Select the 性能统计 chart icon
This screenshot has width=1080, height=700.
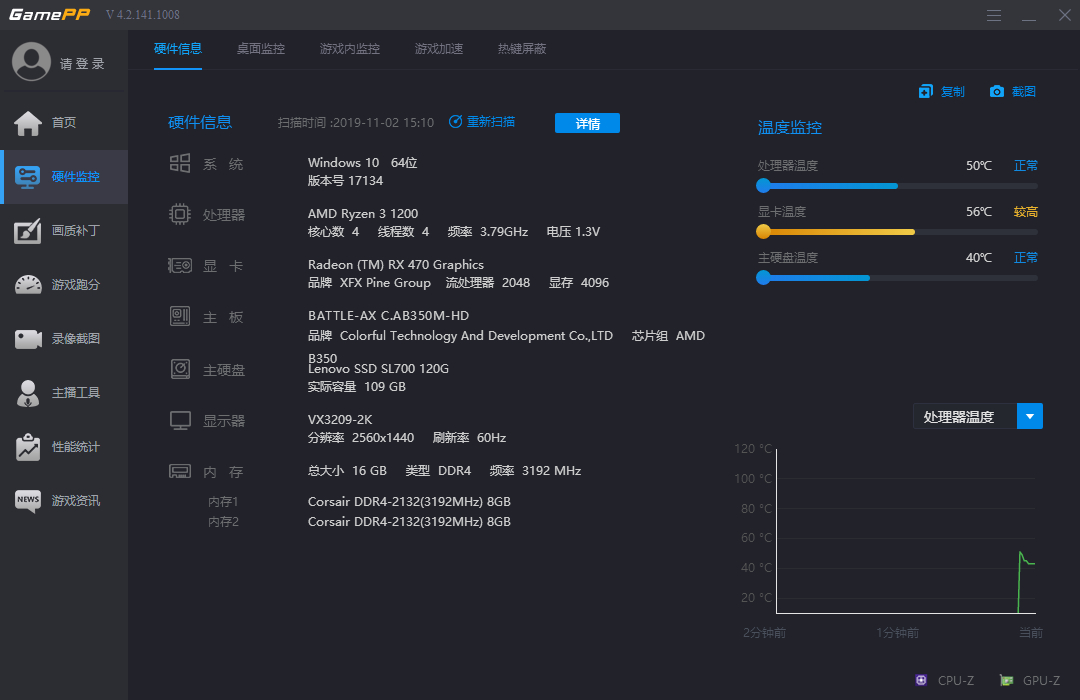tap(28, 447)
